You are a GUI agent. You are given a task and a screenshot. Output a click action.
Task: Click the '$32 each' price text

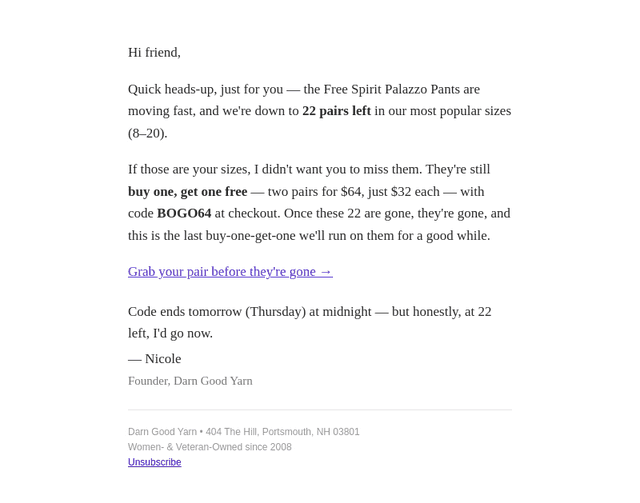(415, 191)
